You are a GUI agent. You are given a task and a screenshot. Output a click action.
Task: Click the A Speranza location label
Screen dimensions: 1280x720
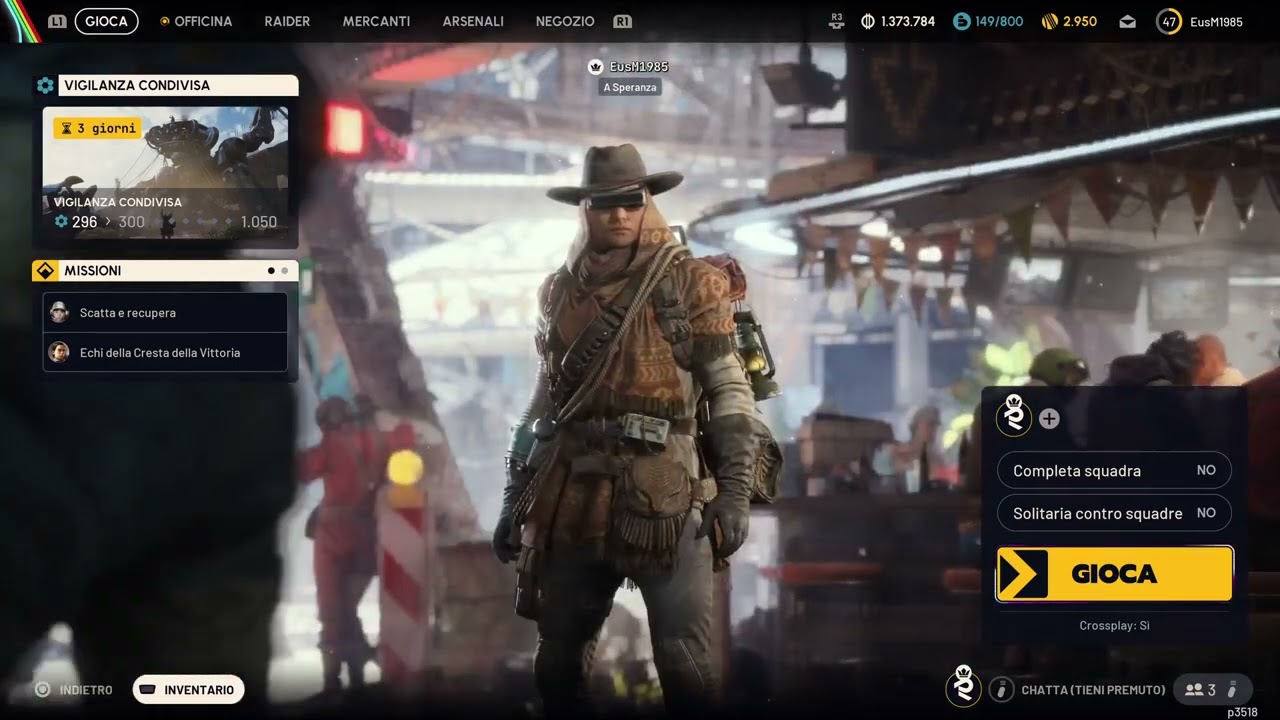(630, 87)
